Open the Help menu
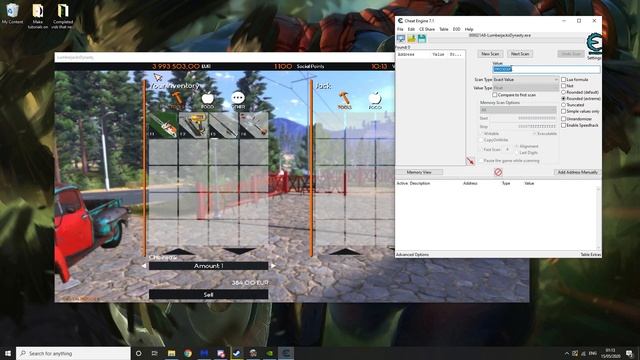The height and width of the screenshot is (360, 640). (469, 29)
